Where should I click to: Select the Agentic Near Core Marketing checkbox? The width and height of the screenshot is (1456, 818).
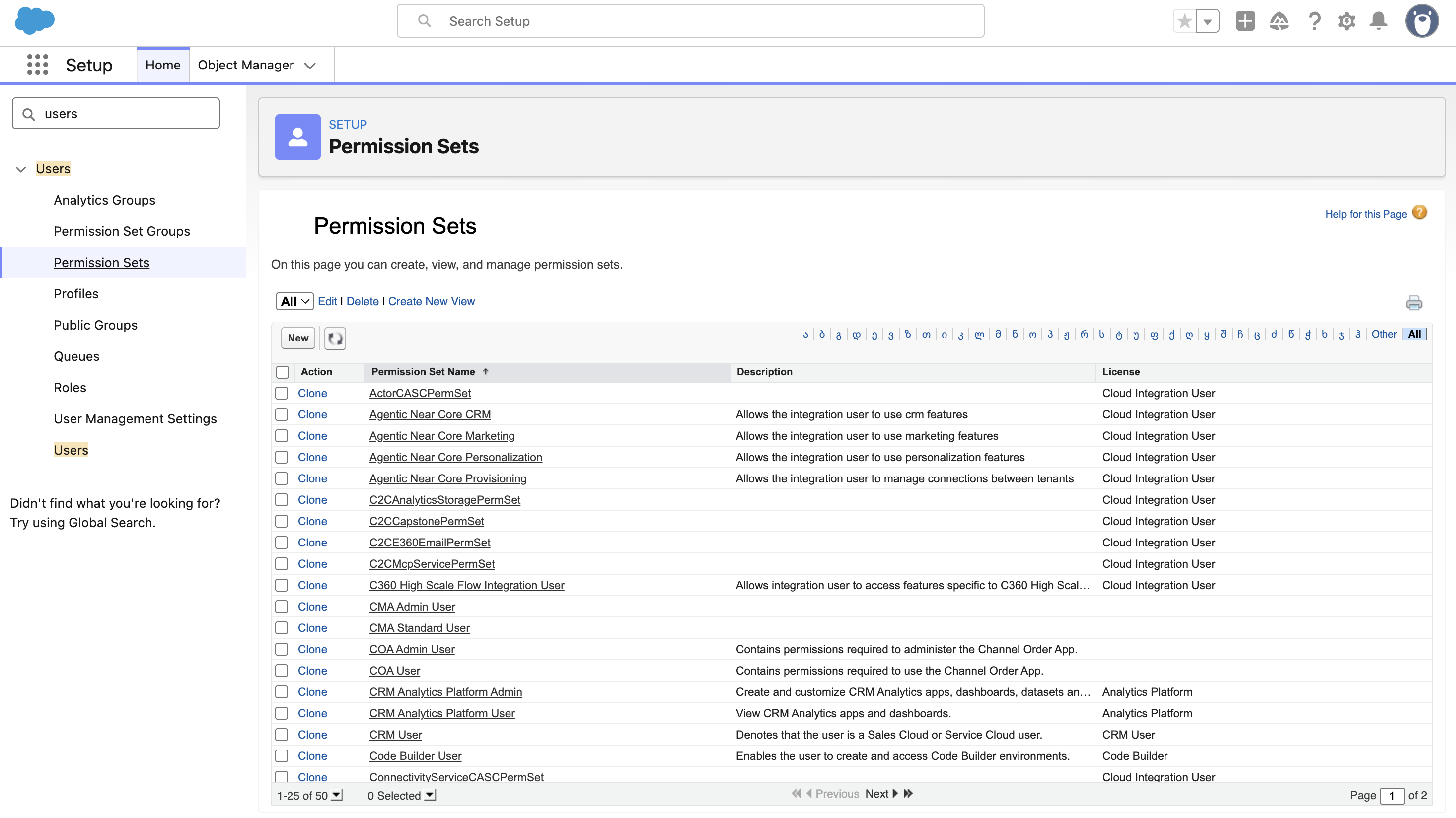pos(282,436)
